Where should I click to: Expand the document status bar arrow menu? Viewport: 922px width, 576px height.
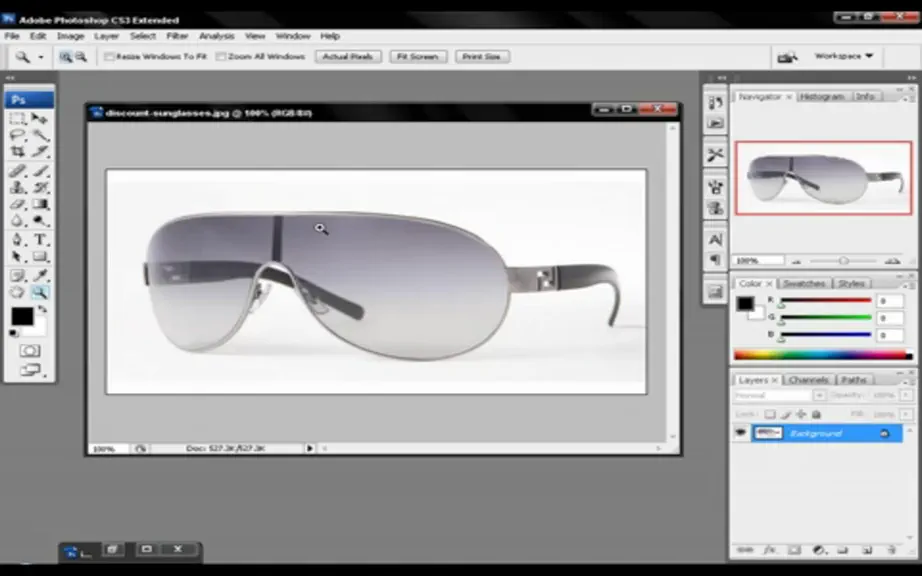[x=309, y=448]
